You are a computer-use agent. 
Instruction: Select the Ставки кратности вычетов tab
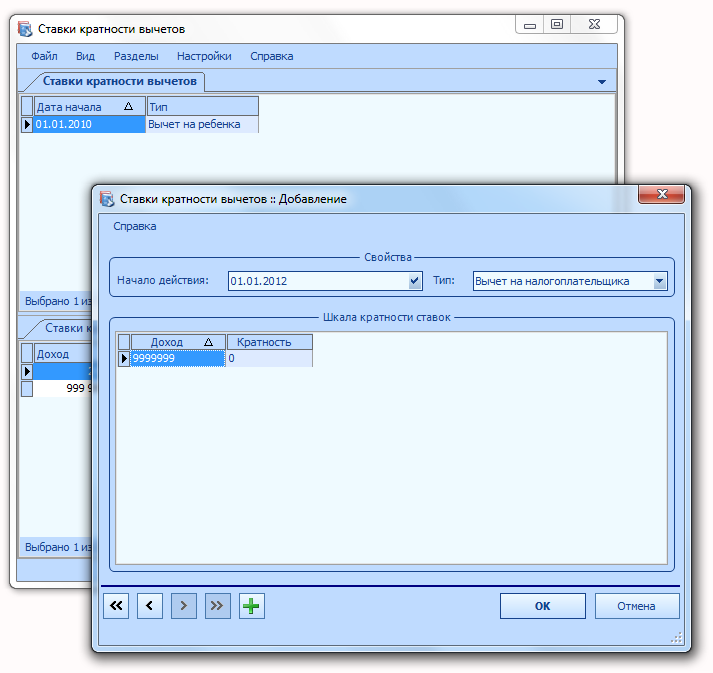pyautogui.click(x=120, y=81)
